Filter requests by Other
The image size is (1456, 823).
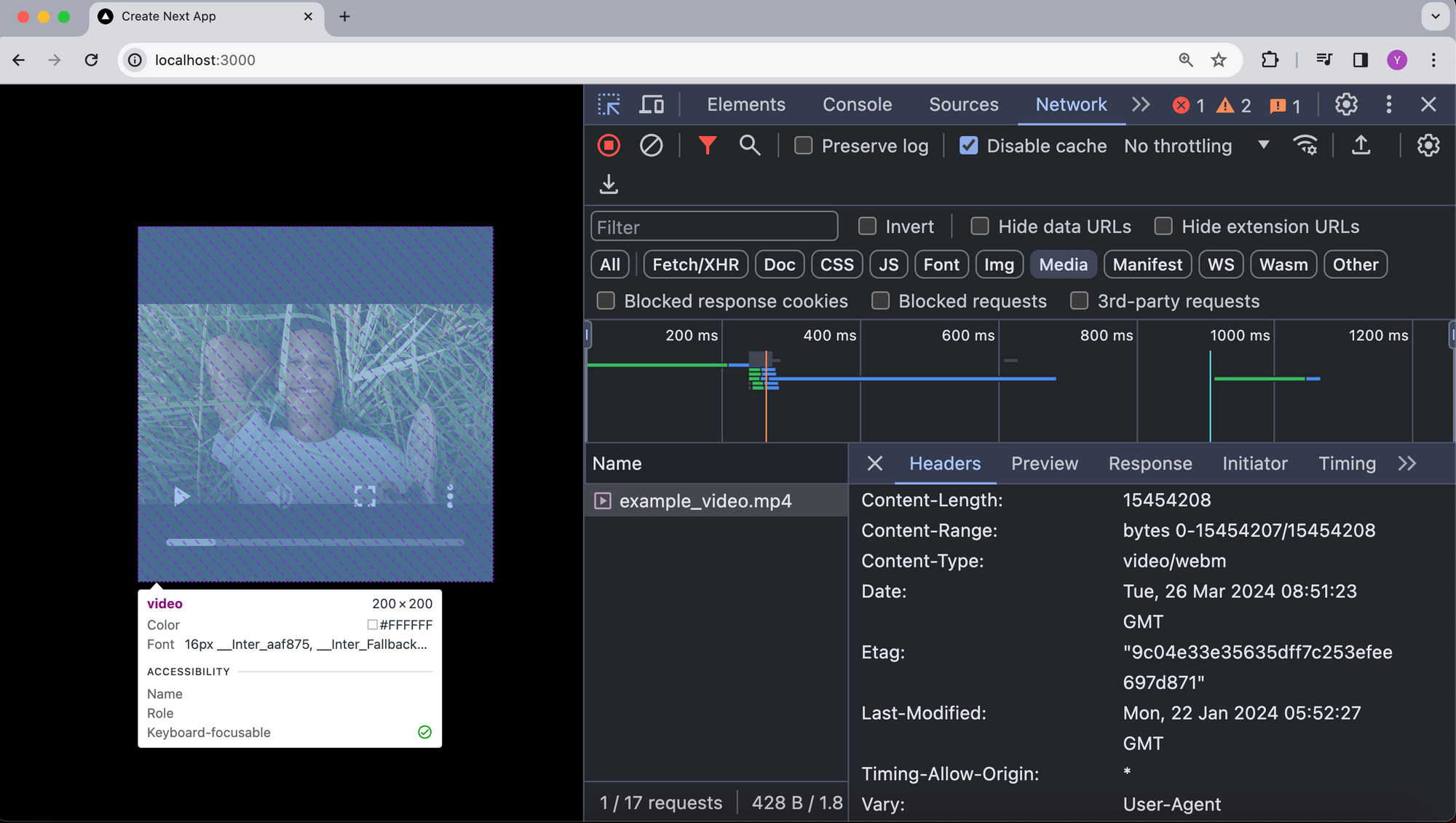(1355, 264)
